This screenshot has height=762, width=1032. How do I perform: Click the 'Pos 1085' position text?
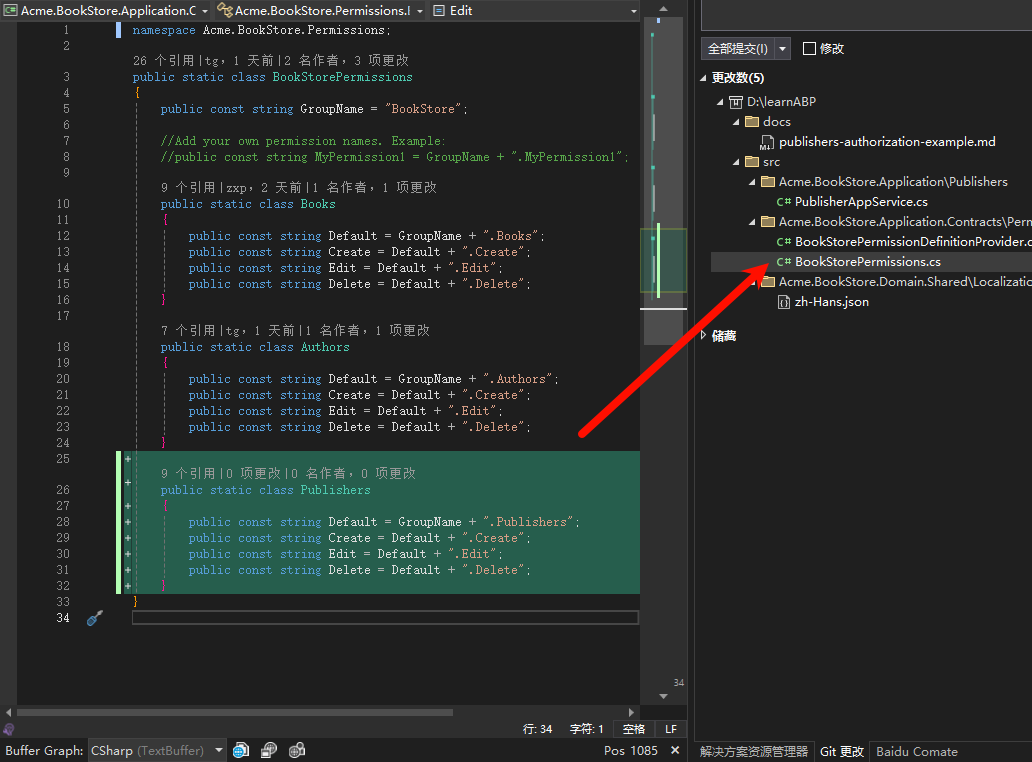point(631,750)
